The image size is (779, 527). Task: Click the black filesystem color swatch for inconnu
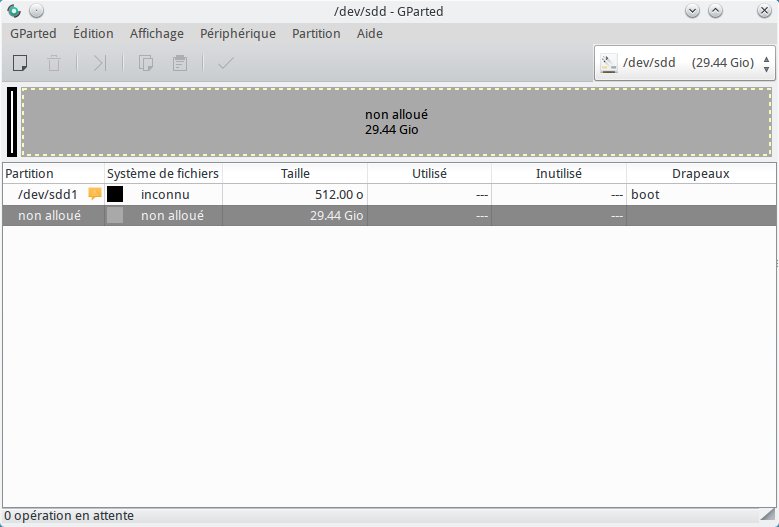coord(115,194)
